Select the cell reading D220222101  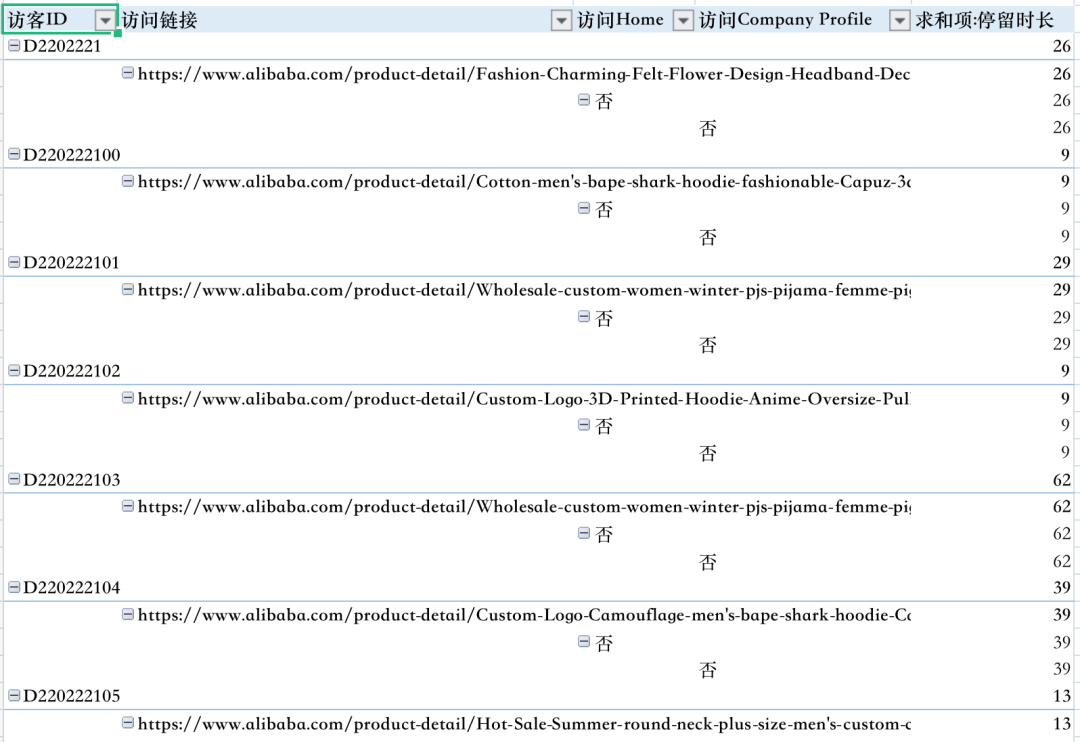(72, 262)
